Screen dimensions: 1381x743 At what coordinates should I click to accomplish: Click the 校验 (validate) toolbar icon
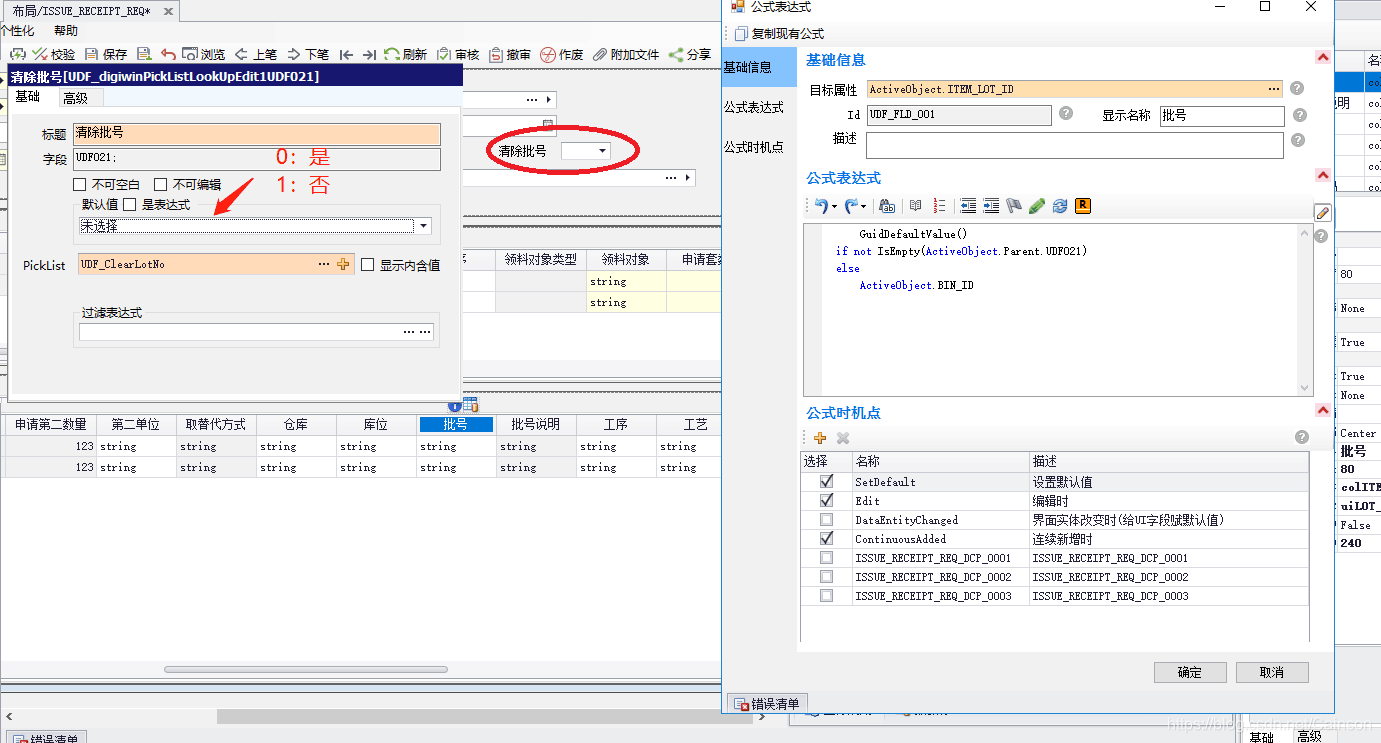[41, 55]
